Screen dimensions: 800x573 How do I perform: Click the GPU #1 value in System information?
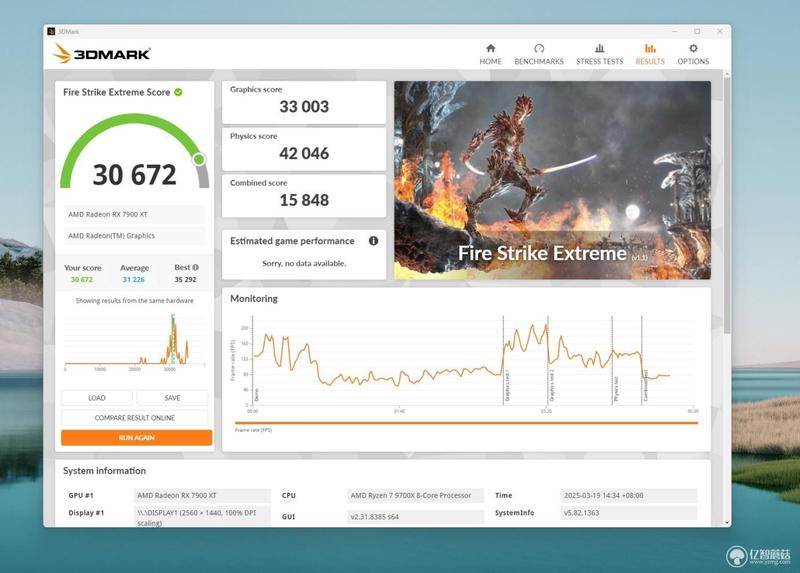(x=202, y=495)
